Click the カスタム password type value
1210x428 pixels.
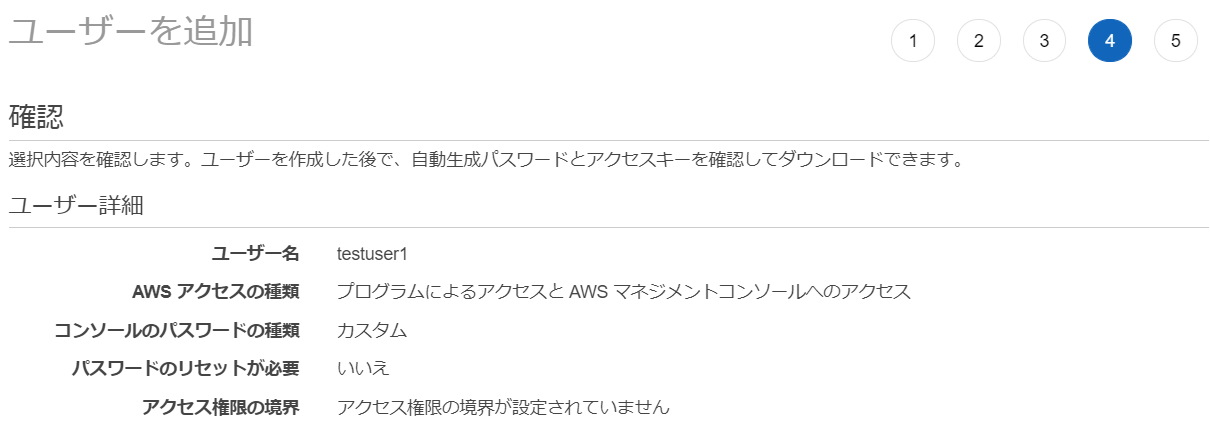click(x=372, y=330)
